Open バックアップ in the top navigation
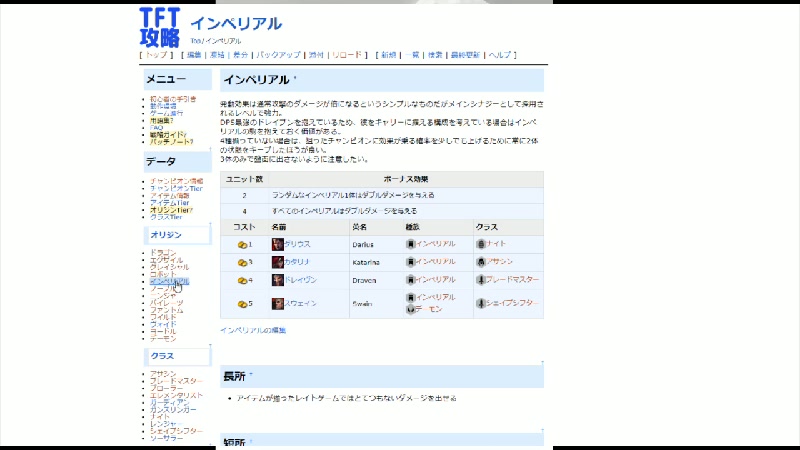800x450 pixels. pyautogui.click(x=278, y=55)
